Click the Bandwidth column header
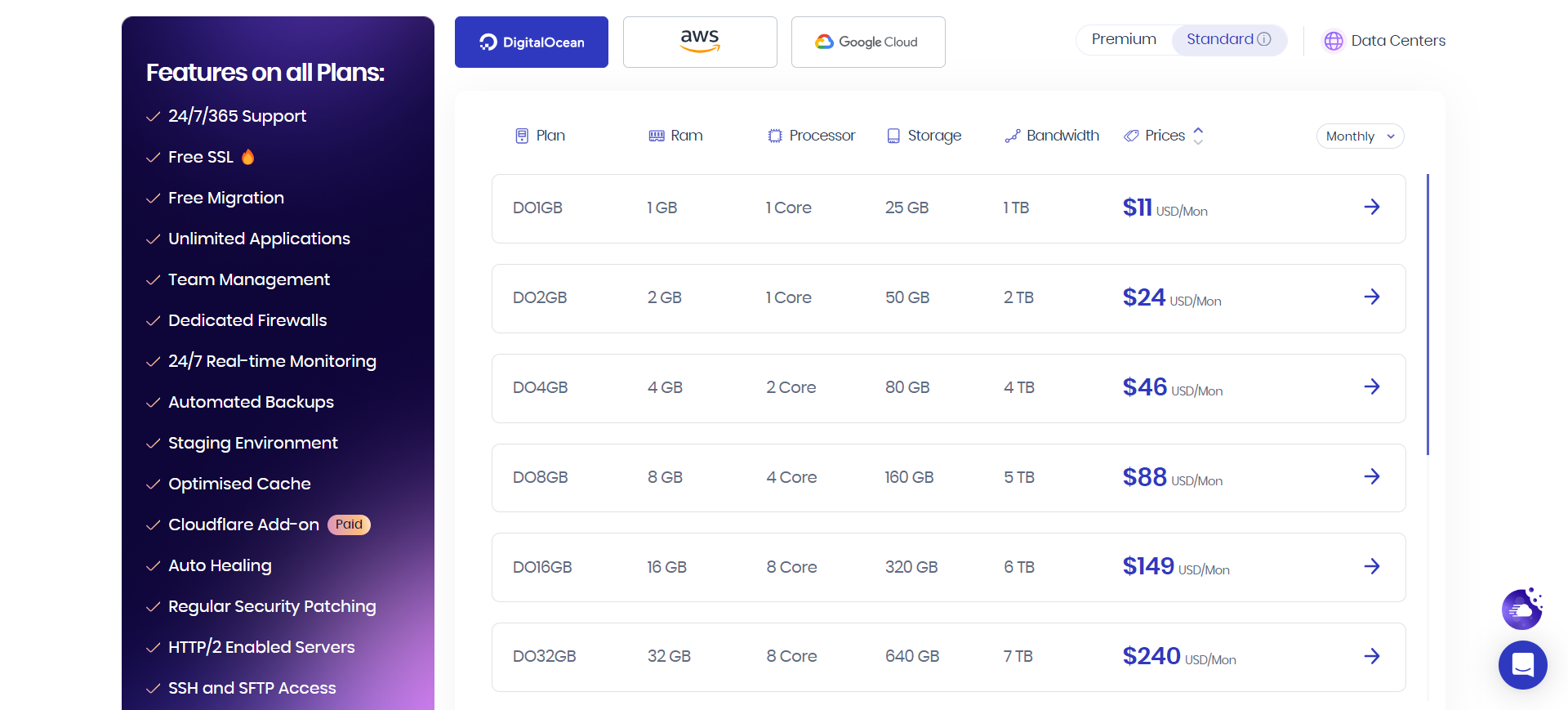The height and width of the screenshot is (710, 1568). (1052, 136)
